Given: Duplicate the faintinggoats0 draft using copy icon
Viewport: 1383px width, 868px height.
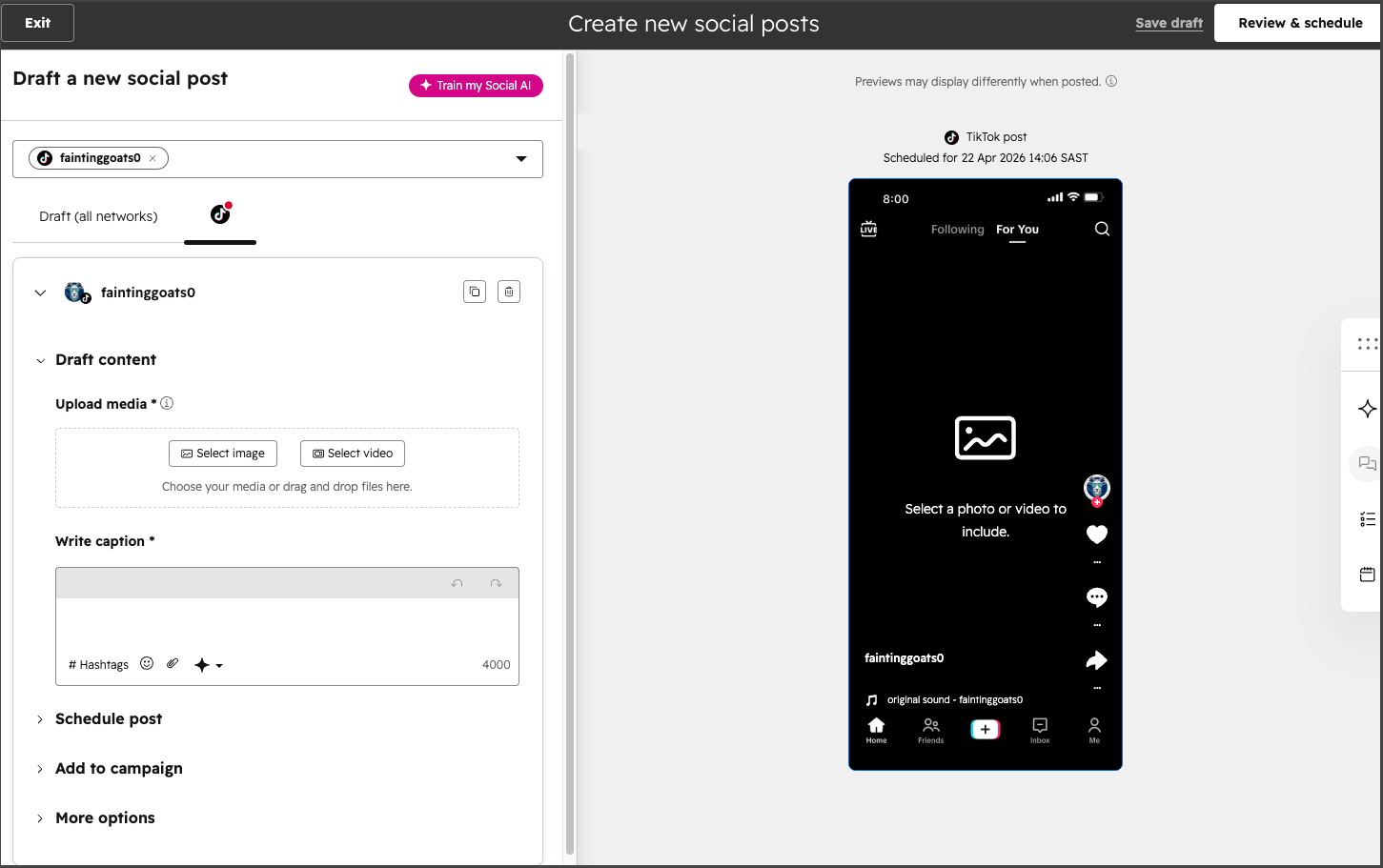Looking at the screenshot, I should [x=474, y=292].
